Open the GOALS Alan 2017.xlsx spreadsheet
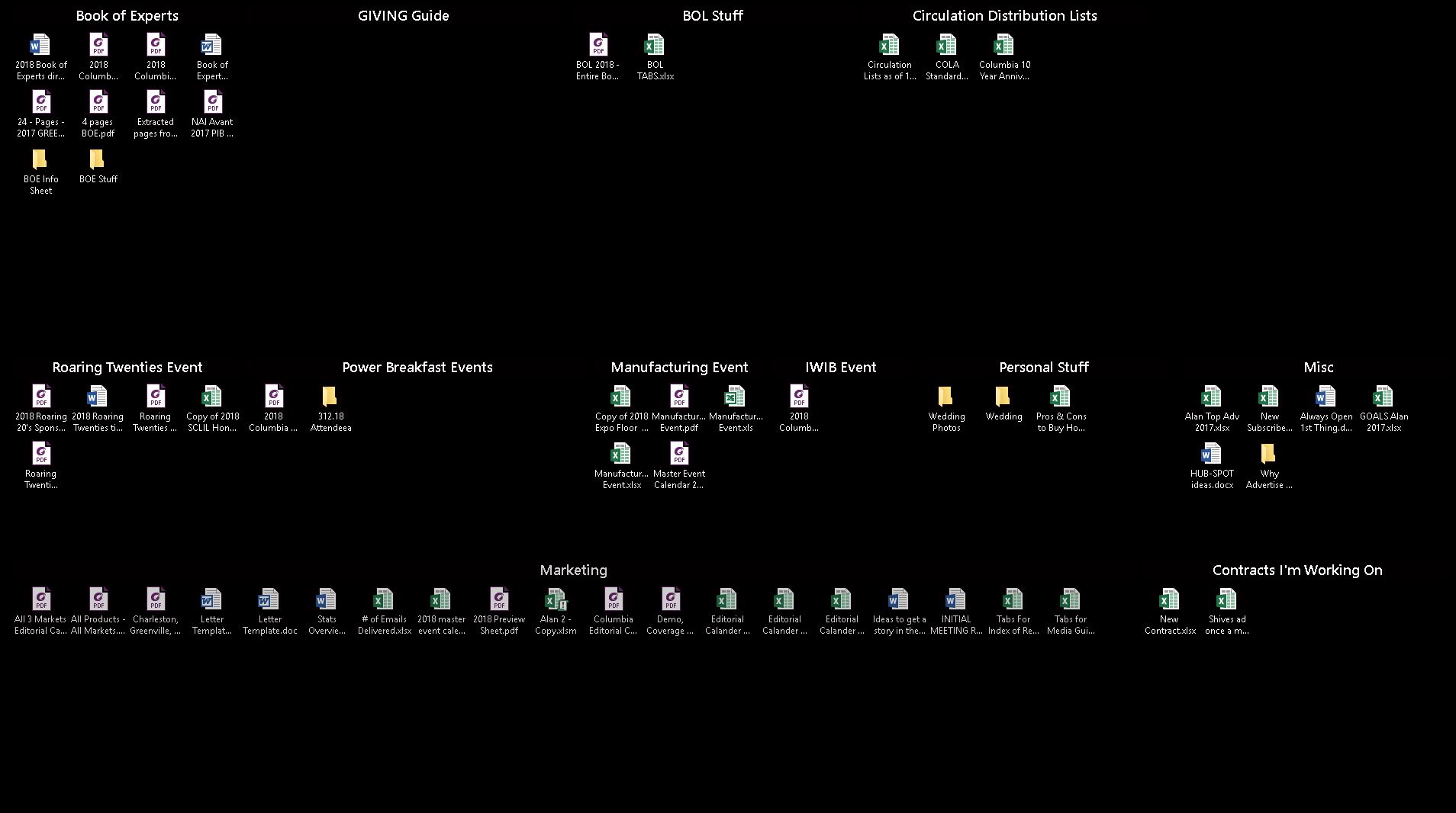The image size is (1456, 813). pos(1384,408)
